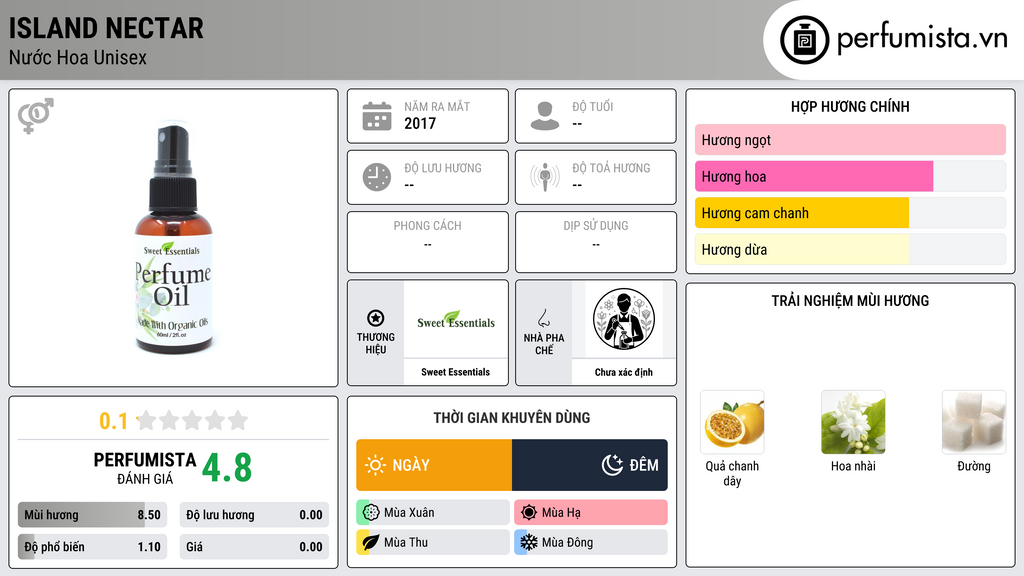
Task: Click the Dịp sử dụng card
Action: [596, 242]
